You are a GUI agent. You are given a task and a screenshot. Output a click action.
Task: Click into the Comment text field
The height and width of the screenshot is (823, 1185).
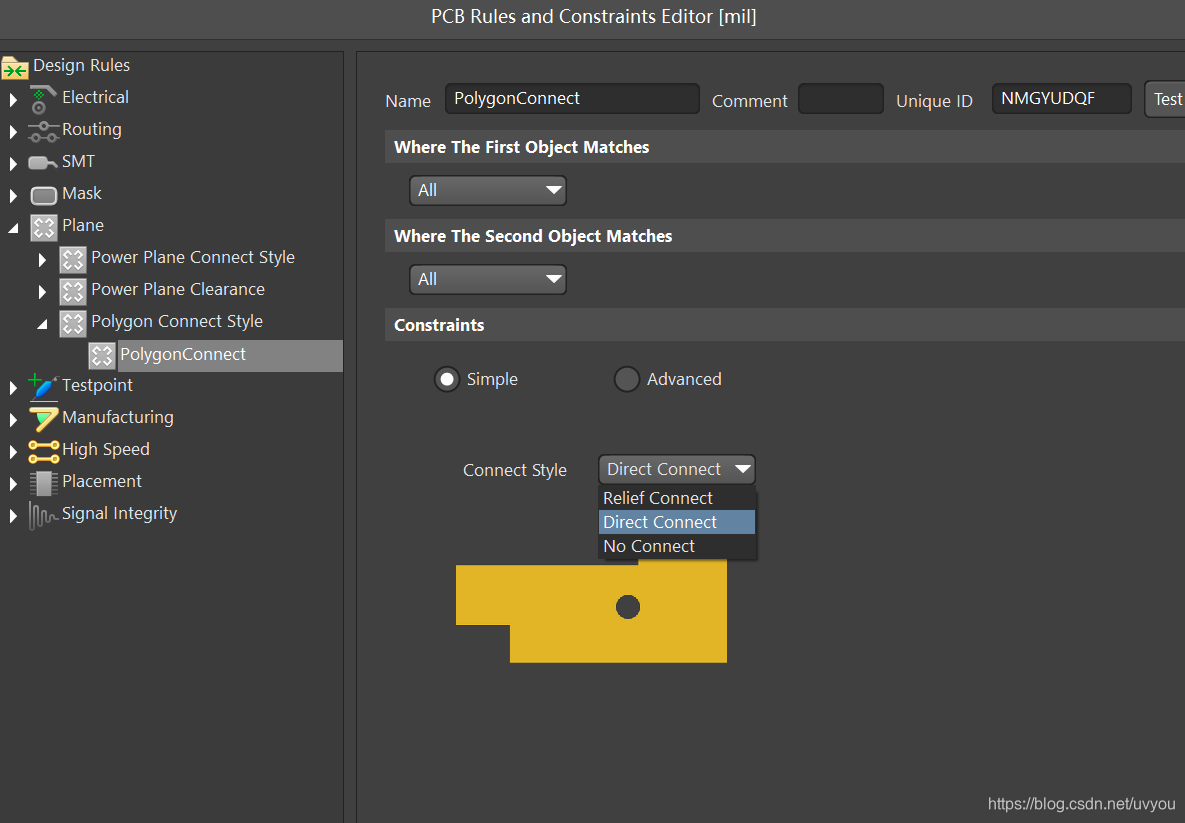click(x=841, y=99)
